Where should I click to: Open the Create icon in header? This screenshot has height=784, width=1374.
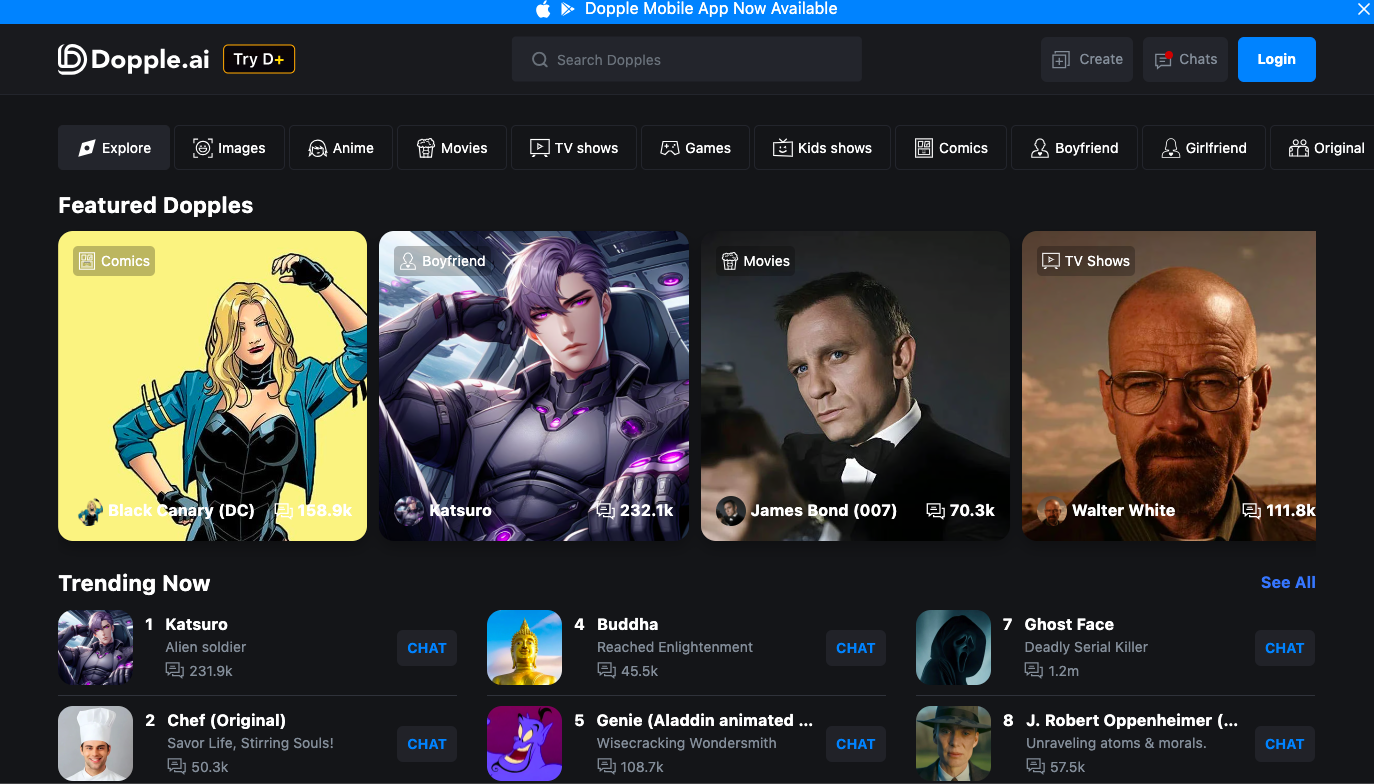tap(1061, 59)
